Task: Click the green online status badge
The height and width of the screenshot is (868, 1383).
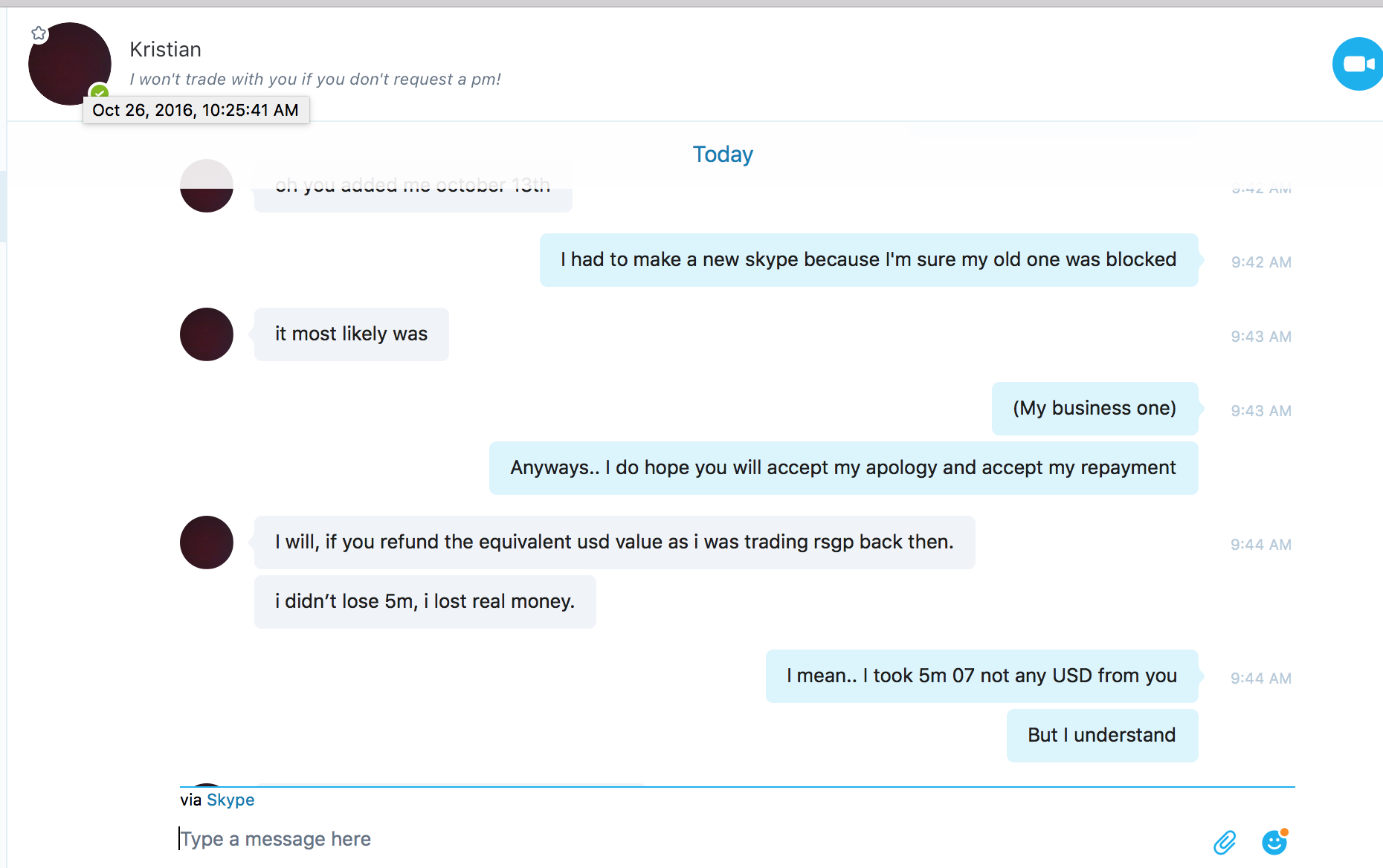Action: 99,92
